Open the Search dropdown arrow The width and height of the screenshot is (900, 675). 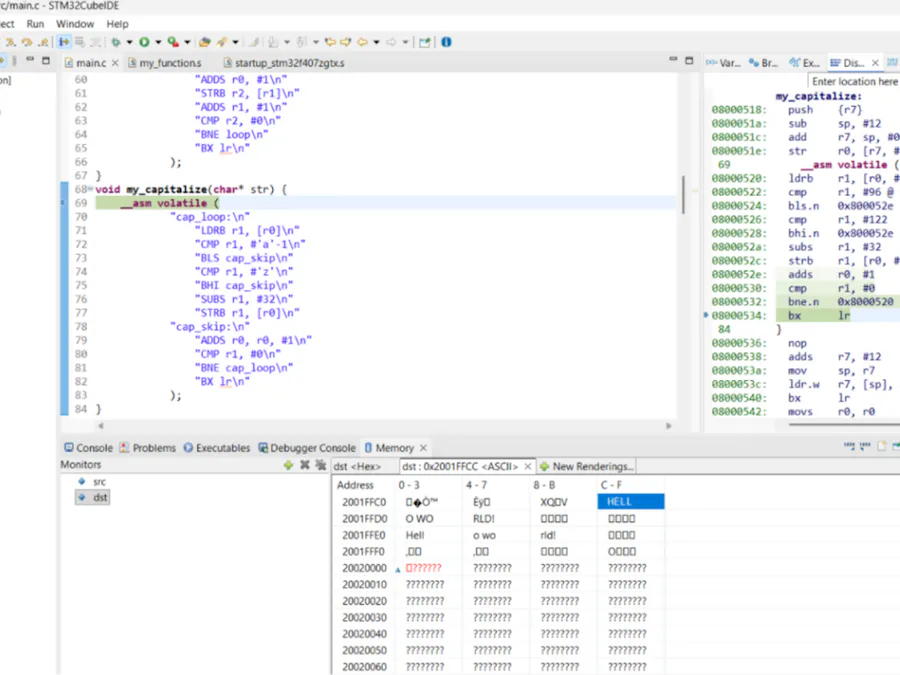(235, 42)
